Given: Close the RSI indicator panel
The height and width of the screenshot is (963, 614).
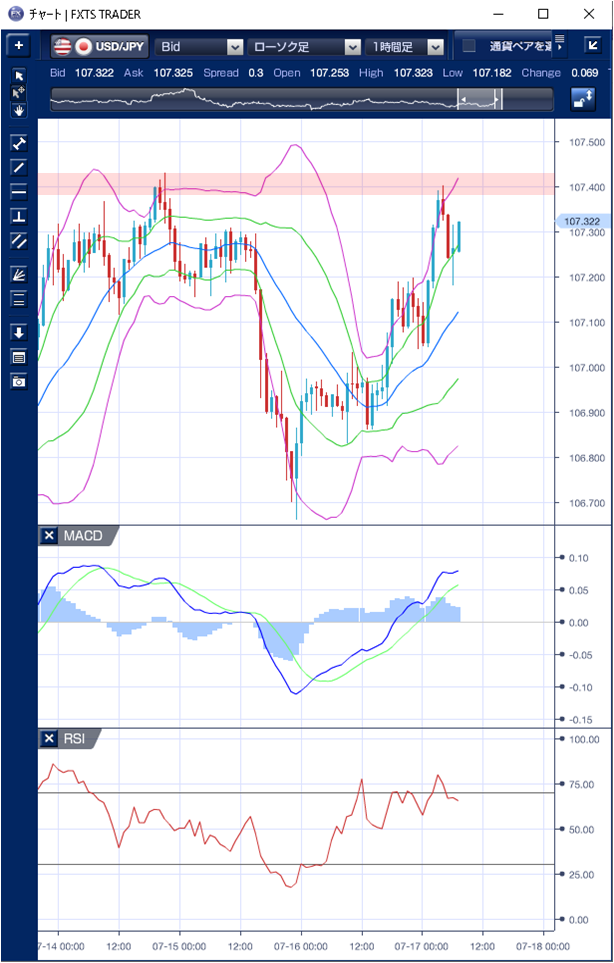Looking at the screenshot, I should pos(48,739).
